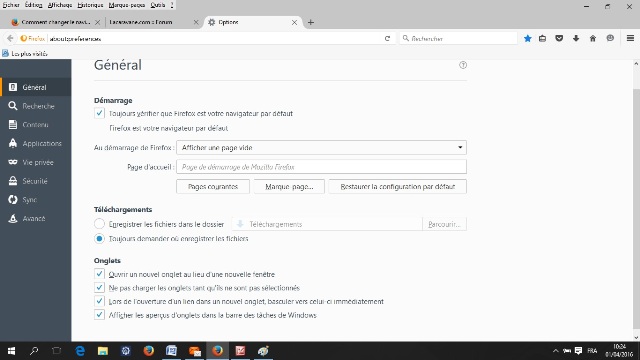Image resolution: width=640 pixels, height=360 pixels.
Task: Open Microsoft Edge from taskbar
Action: click(x=80, y=351)
